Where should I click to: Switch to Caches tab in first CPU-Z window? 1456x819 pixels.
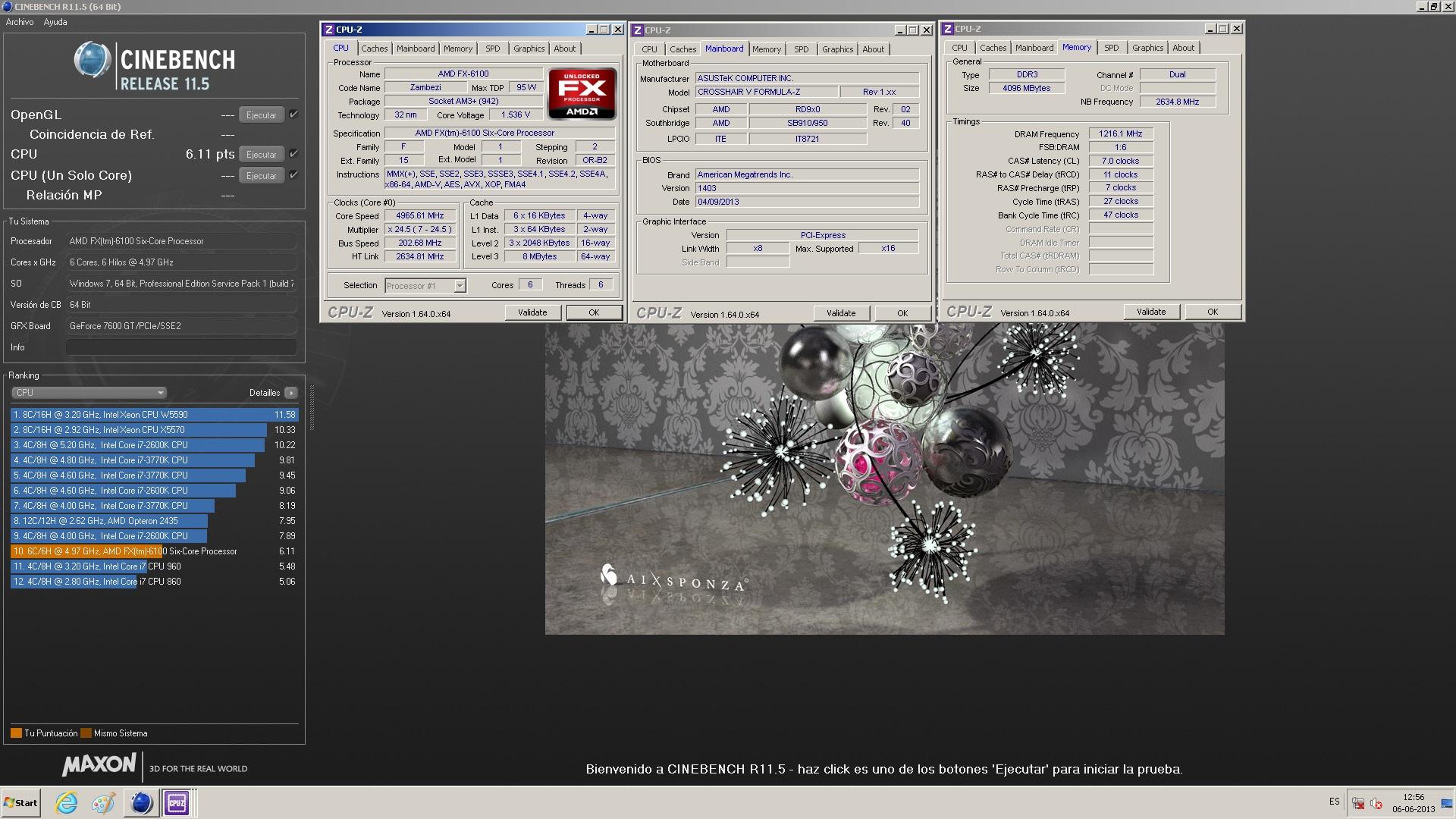(374, 49)
